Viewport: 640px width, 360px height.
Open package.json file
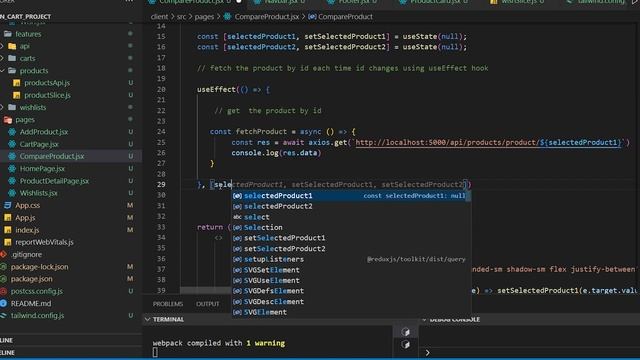point(31,279)
